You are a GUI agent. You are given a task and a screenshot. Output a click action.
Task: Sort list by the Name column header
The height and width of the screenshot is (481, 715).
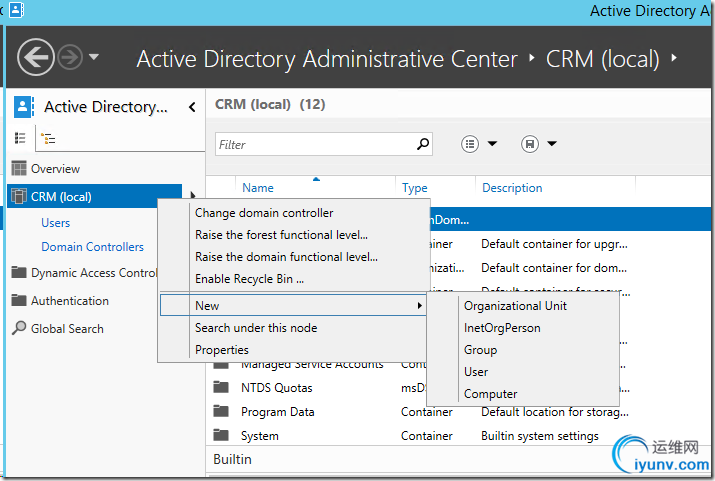(x=258, y=188)
